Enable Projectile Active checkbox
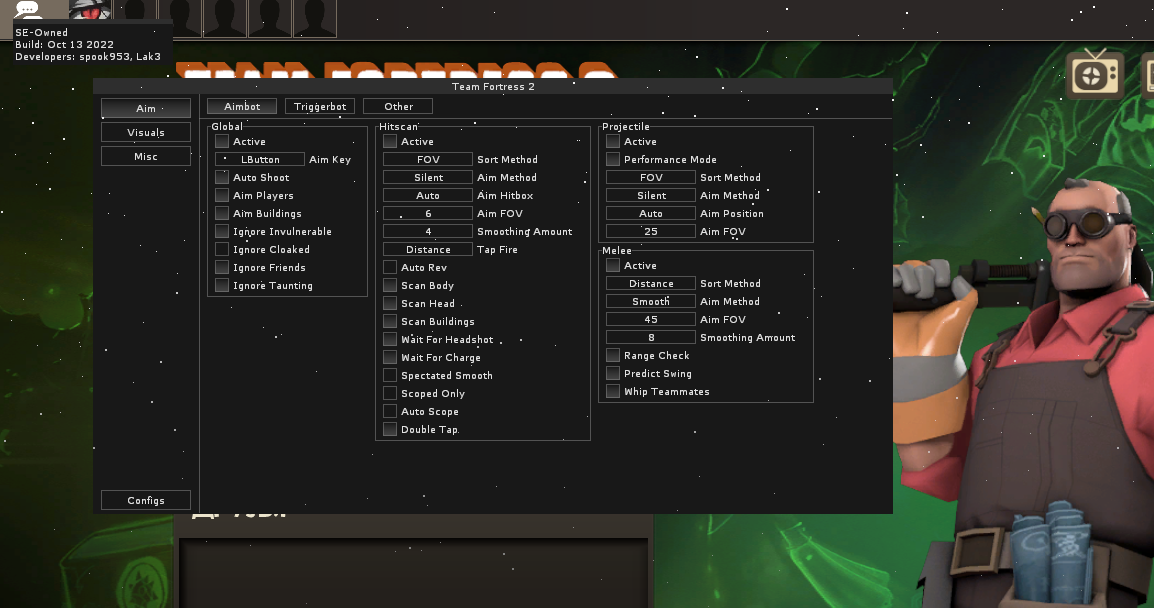 pos(613,141)
